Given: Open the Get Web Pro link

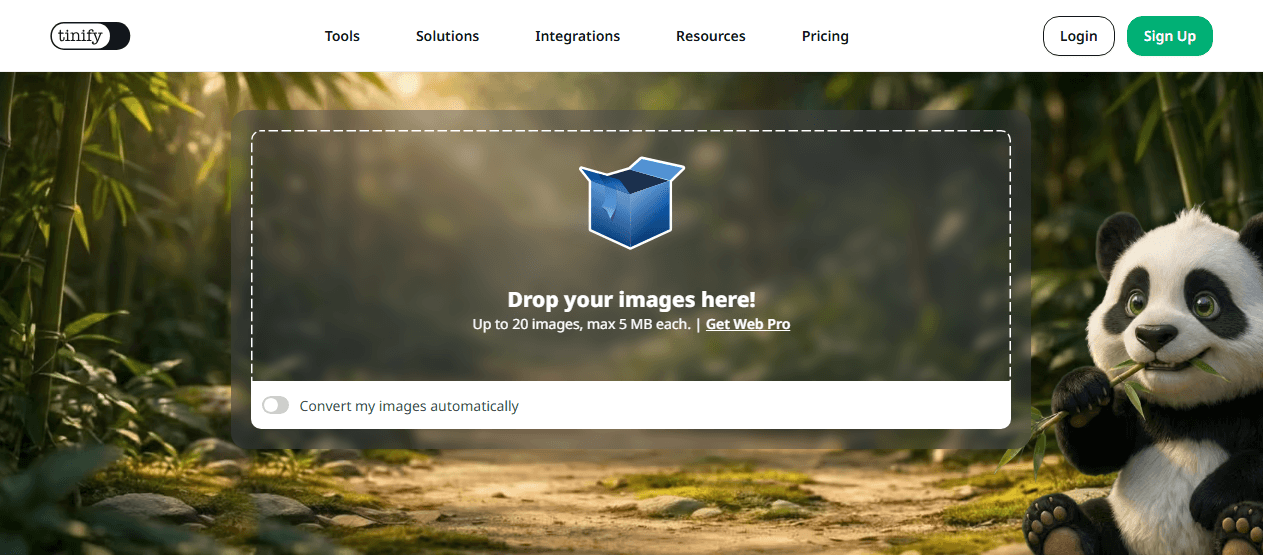Looking at the screenshot, I should (x=748, y=324).
